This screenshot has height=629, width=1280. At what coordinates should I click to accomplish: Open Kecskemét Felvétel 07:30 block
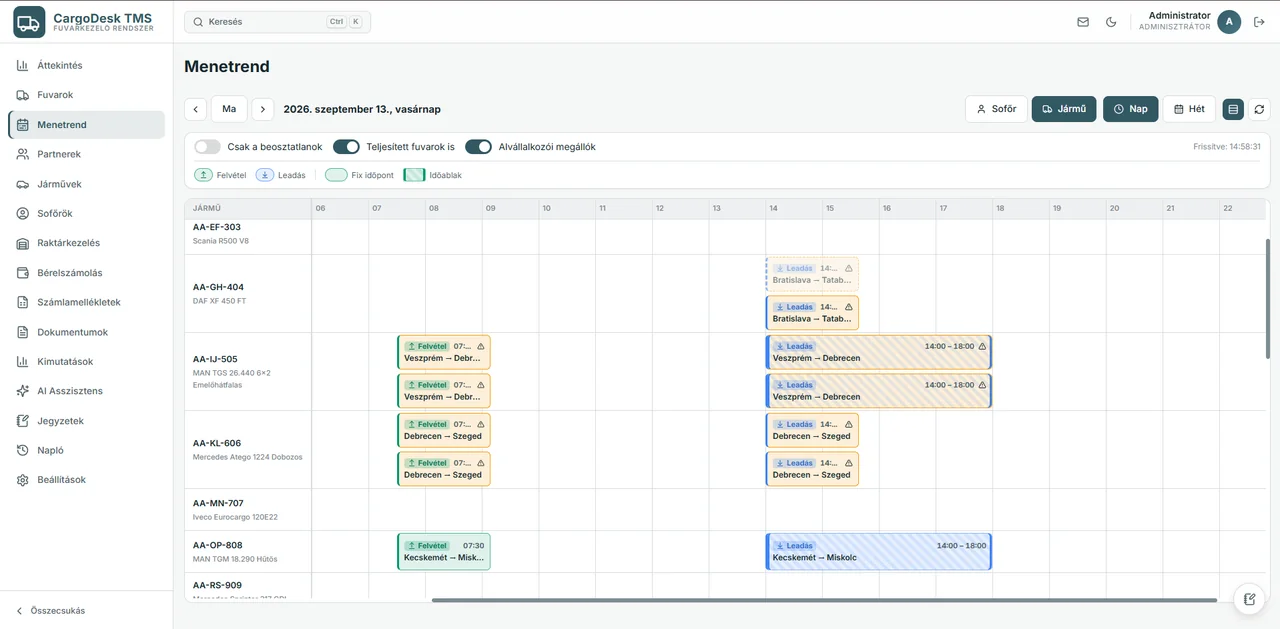coord(444,552)
